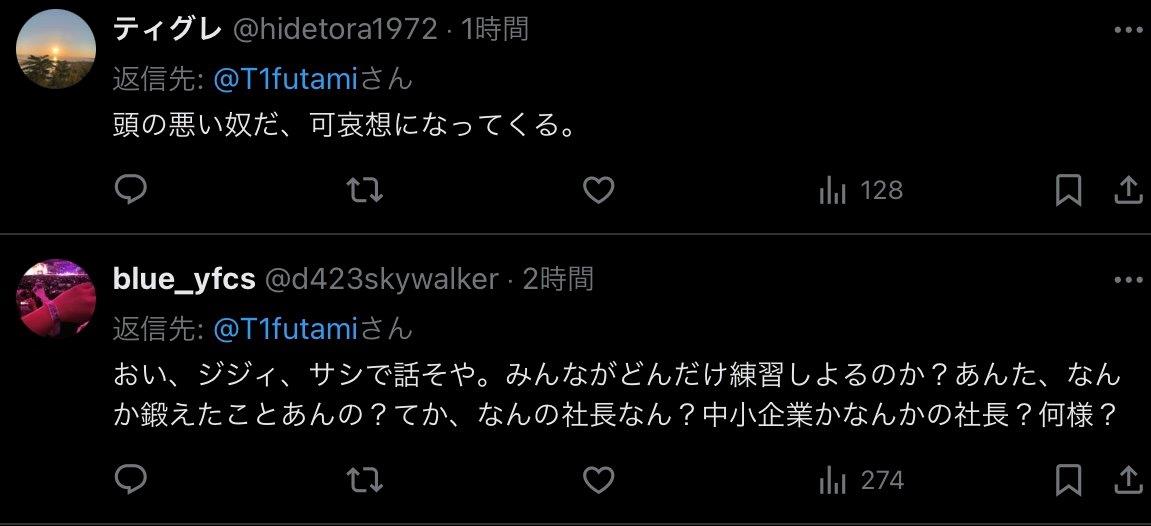Bookmark ティグレ's tweet
This screenshot has height=526, width=1151.
pyautogui.click(x=1068, y=191)
